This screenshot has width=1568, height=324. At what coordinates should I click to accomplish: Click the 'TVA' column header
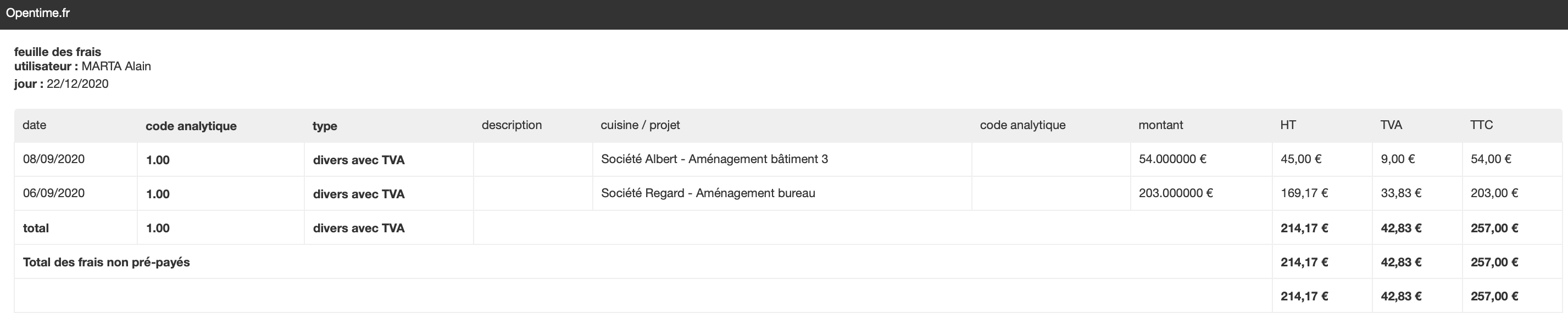(1391, 125)
